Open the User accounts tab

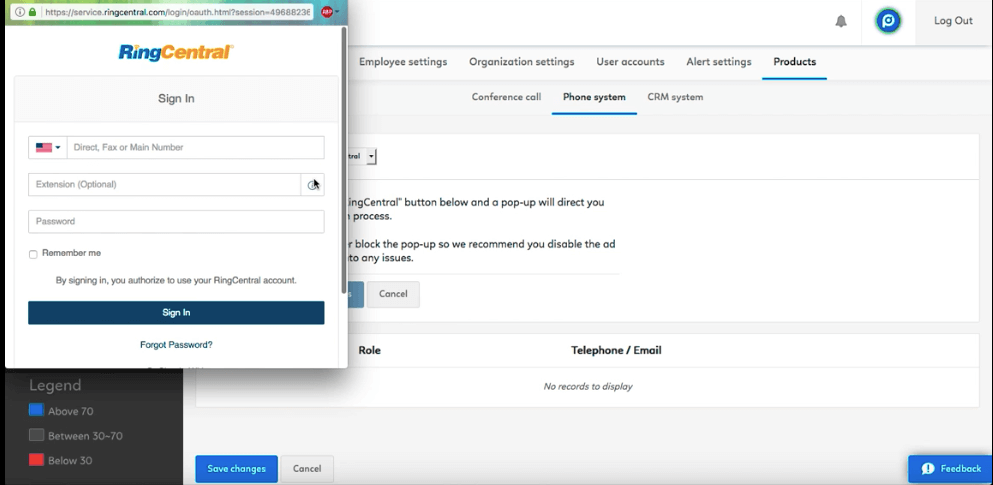[630, 62]
